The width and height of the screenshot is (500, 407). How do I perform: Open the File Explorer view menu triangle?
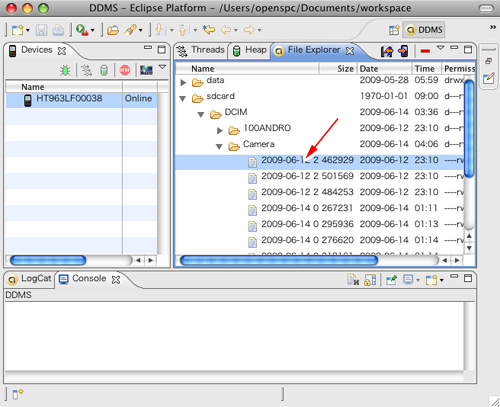pyautogui.click(x=440, y=48)
